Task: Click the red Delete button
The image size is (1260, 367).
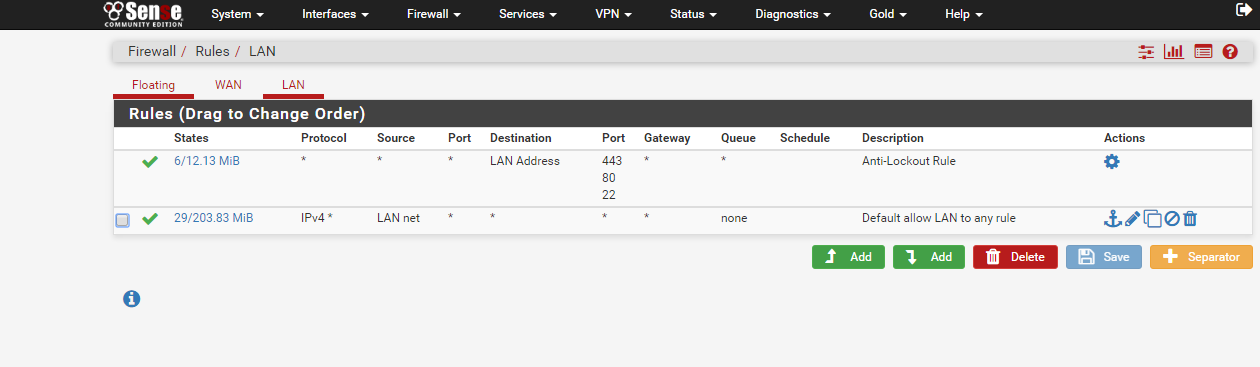Action: tap(1015, 257)
